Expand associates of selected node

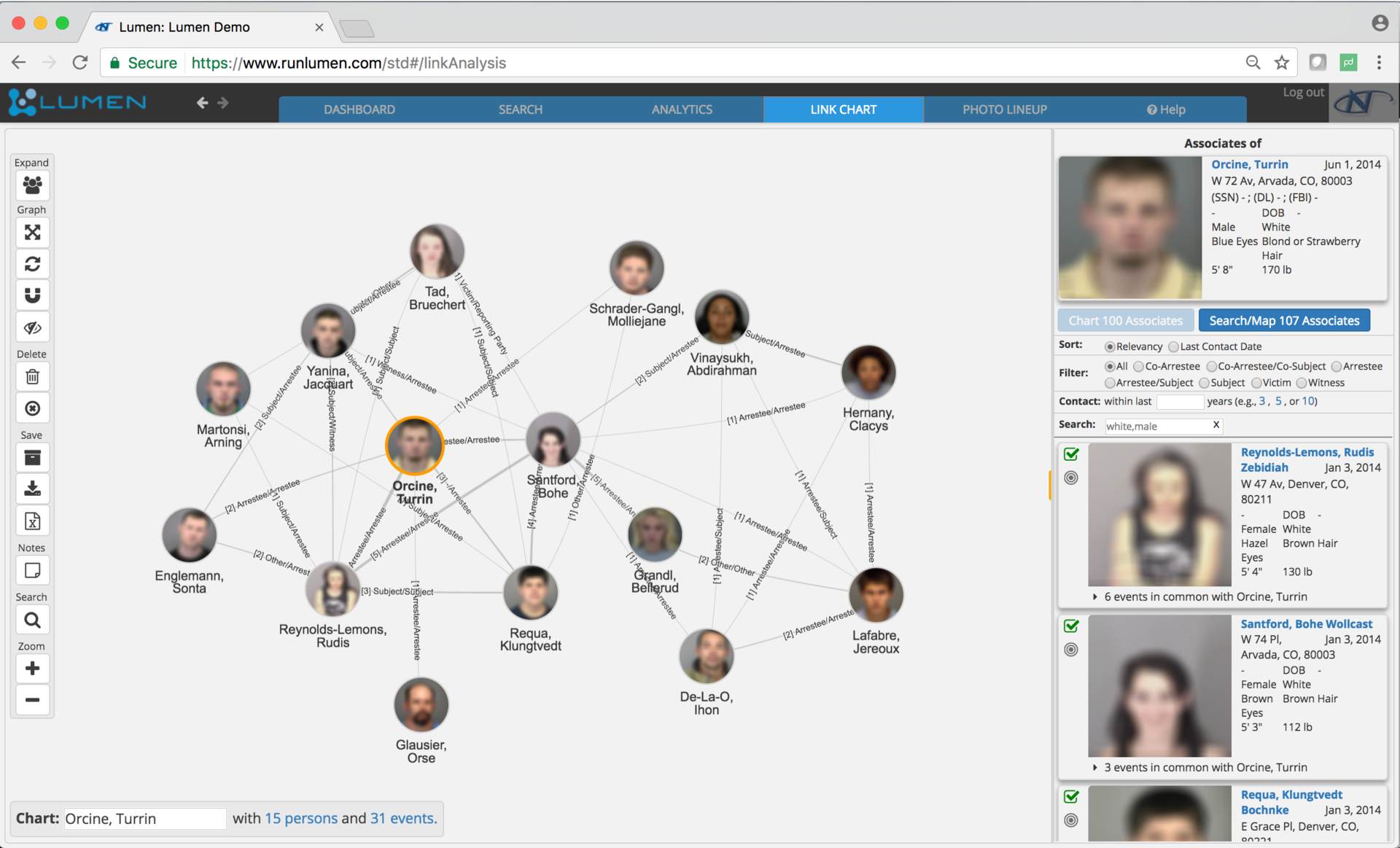click(x=32, y=186)
